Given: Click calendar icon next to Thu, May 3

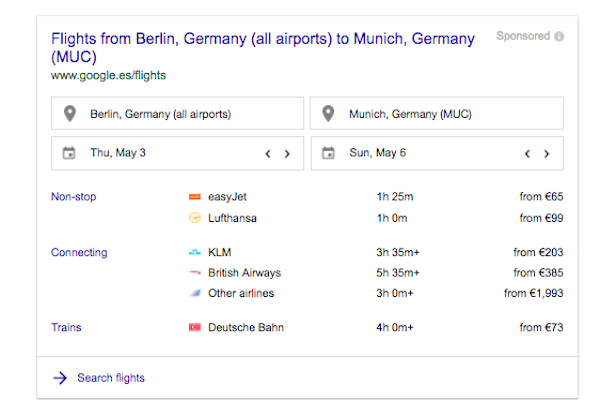Looking at the screenshot, I should coord(69,153).
